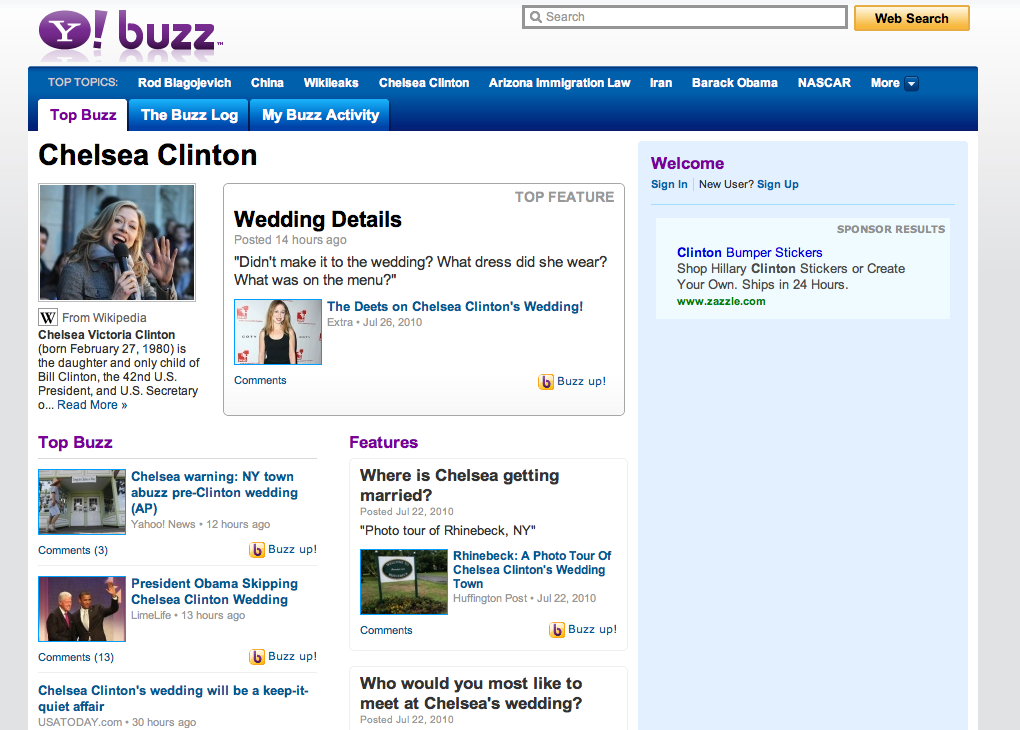
Task: Open Comments (3) link
Action: point(73,550)
